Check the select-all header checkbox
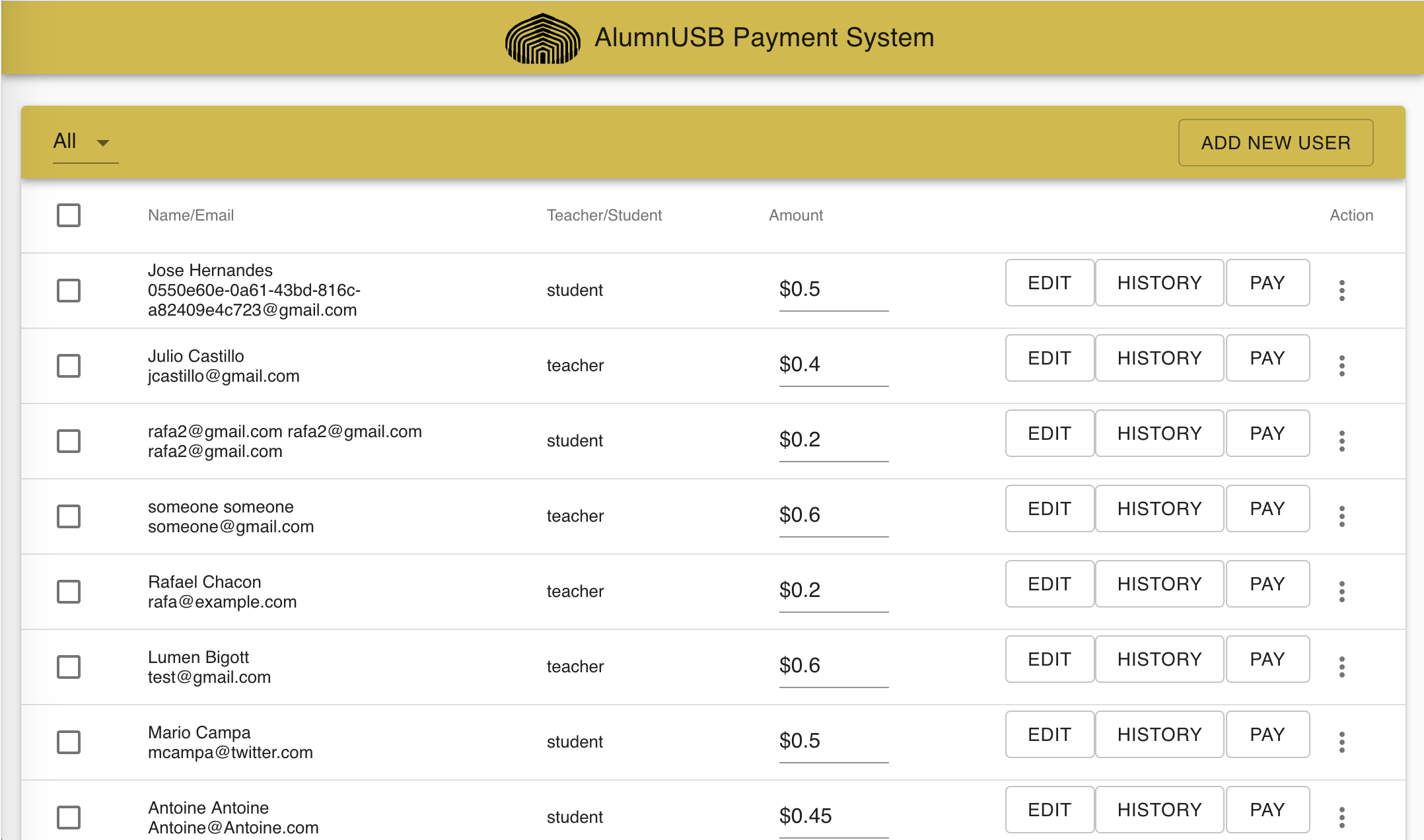Viewport: 1424px width, 840px height. 69,215
